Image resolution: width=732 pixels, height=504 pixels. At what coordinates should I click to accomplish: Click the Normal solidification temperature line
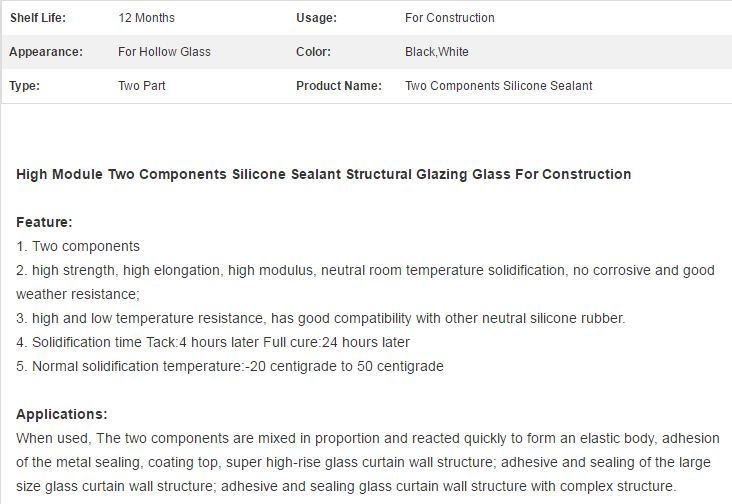(230, 366)
